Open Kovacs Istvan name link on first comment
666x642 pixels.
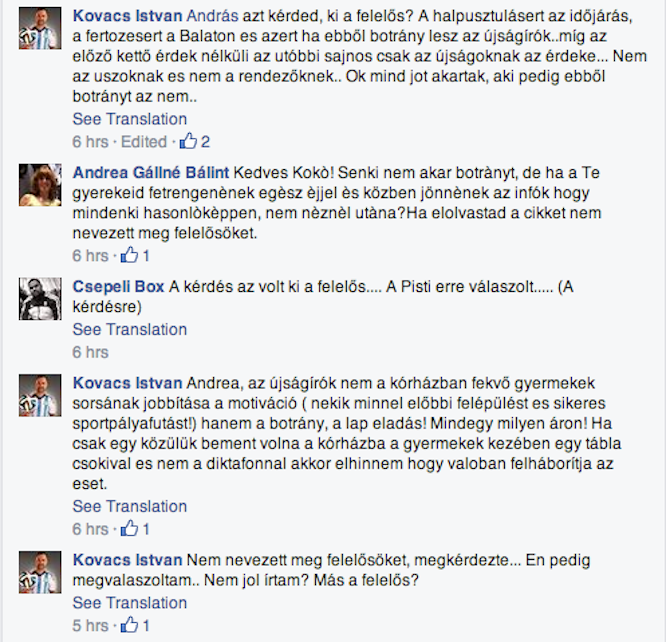(127, 16)
